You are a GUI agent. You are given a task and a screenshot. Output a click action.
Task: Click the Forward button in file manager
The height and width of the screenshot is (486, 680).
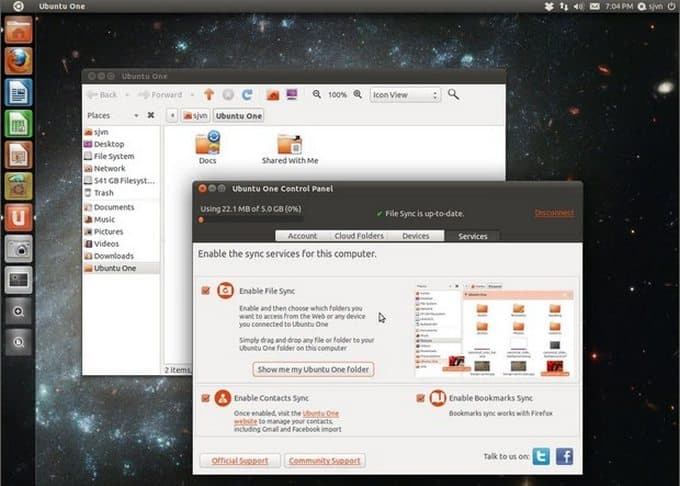(161, 95)
